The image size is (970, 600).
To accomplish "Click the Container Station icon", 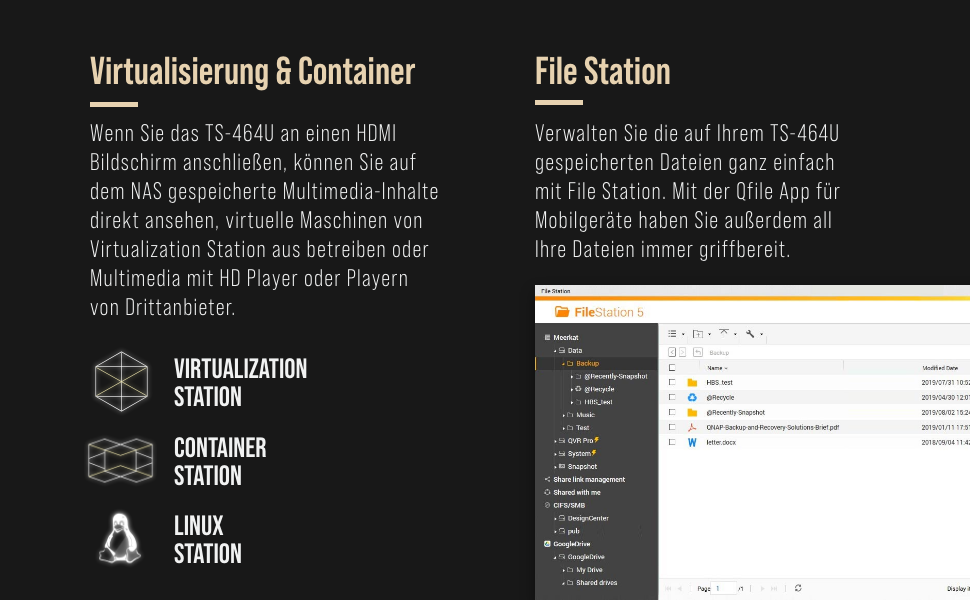I will tap(121, 460).
